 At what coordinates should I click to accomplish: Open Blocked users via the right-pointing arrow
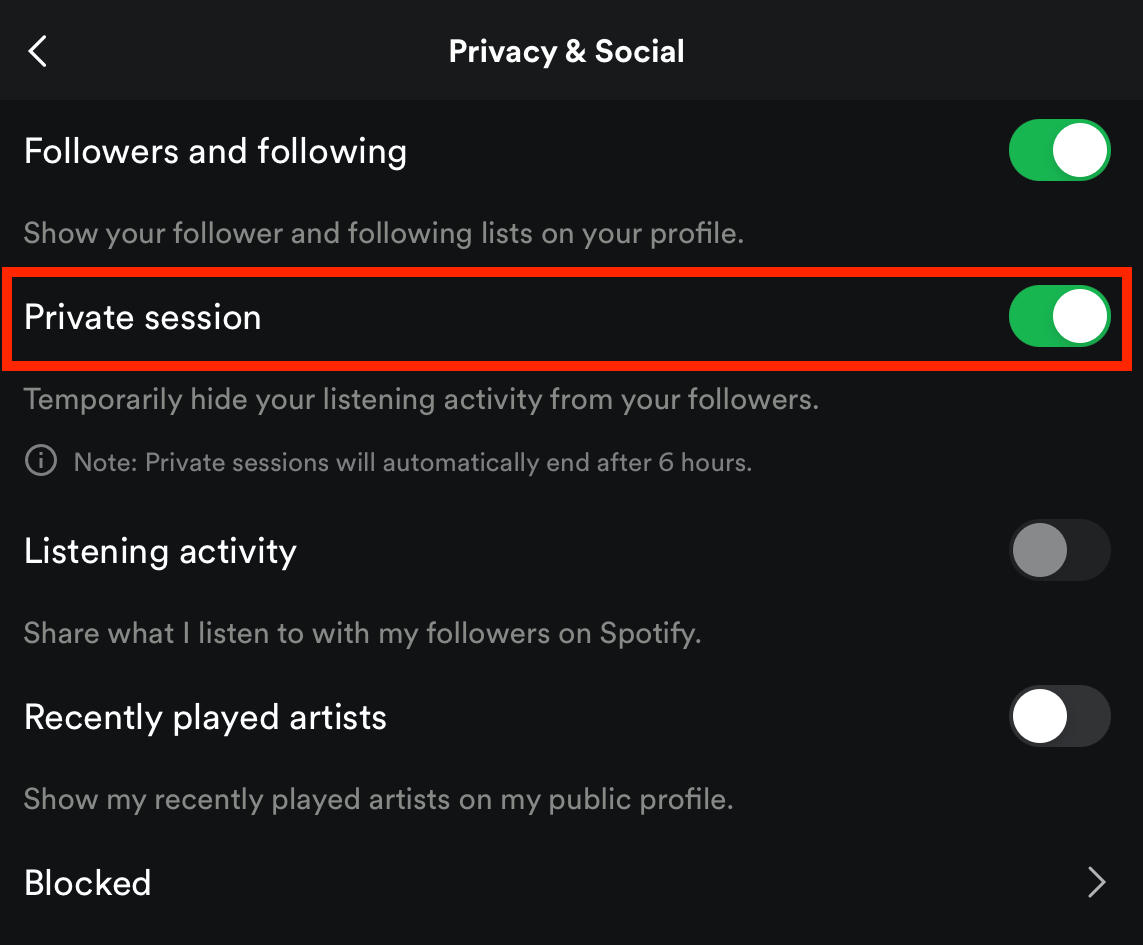tap(1097, 882)
